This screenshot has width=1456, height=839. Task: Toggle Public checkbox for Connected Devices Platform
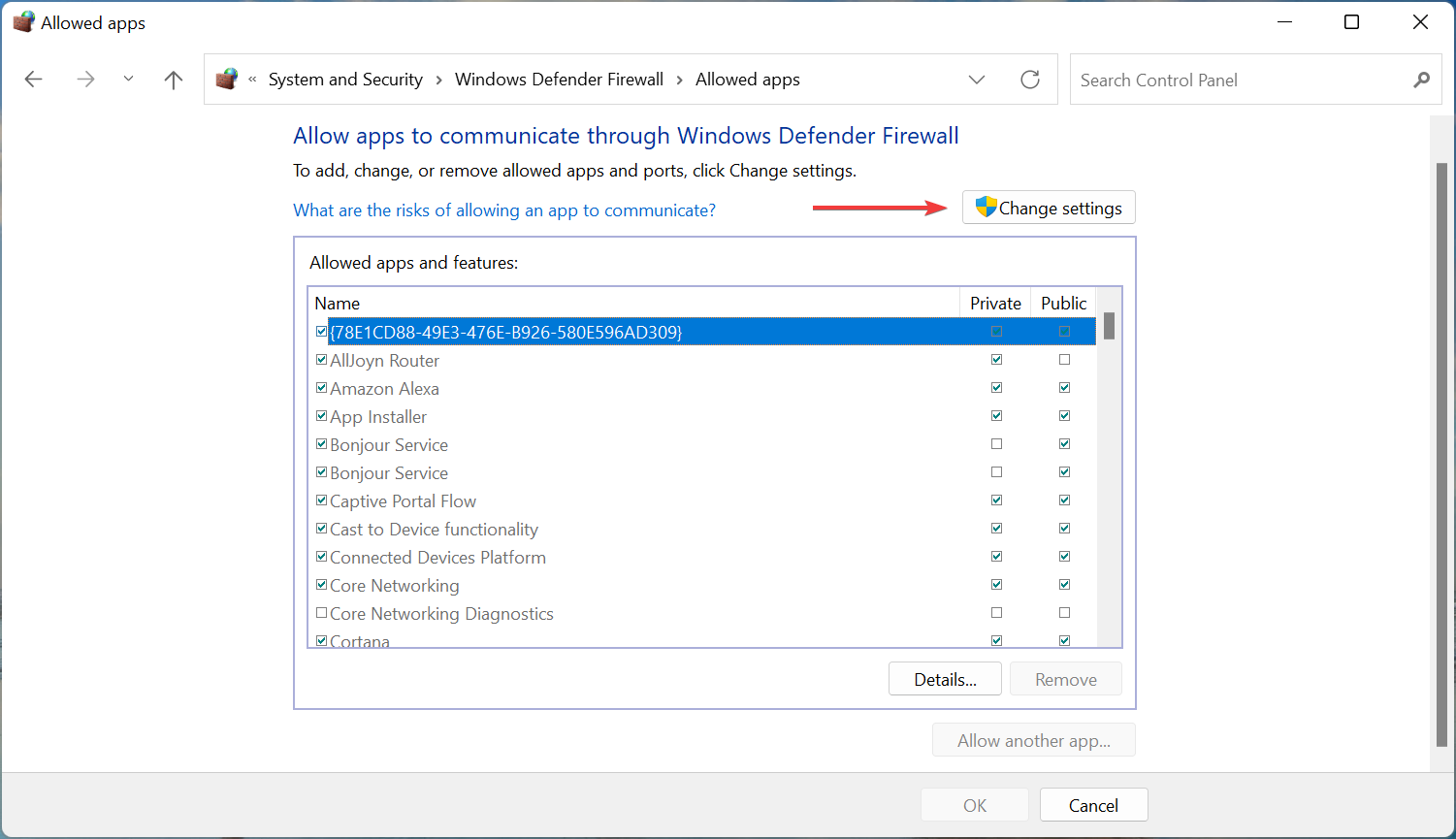pyautogui.click(x=1064, y=557)
